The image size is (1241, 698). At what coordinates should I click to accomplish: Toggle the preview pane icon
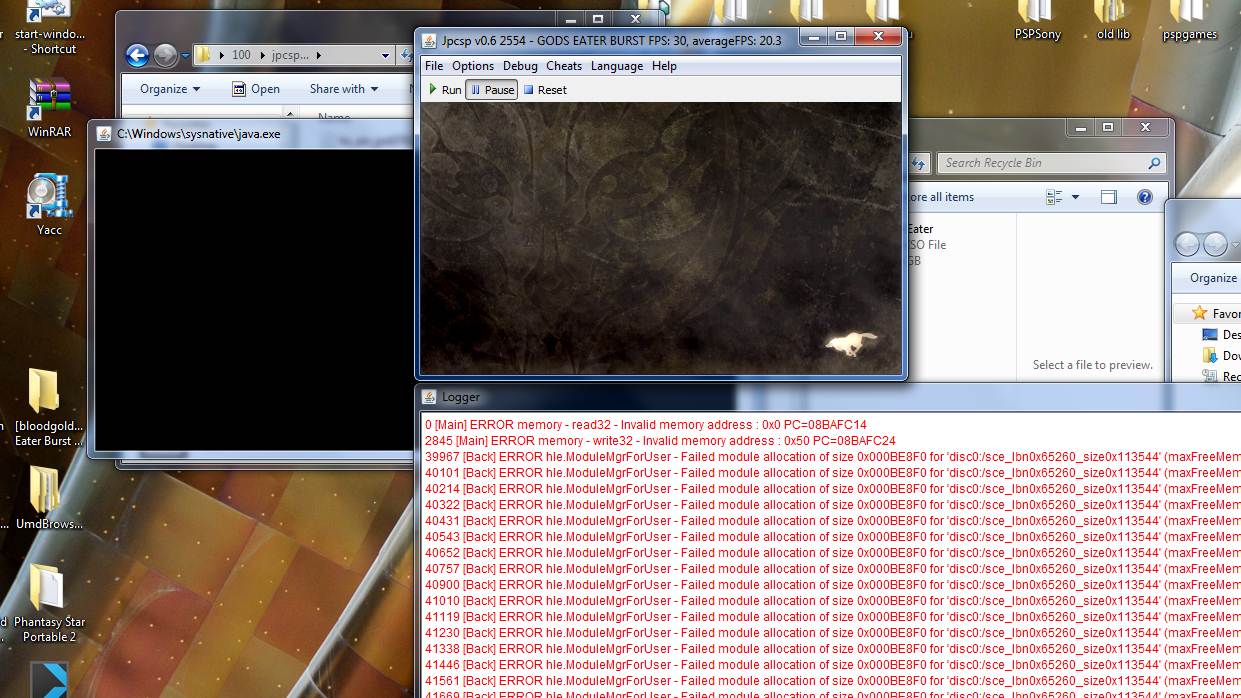pyautogui.click(x=1108, y=197)
